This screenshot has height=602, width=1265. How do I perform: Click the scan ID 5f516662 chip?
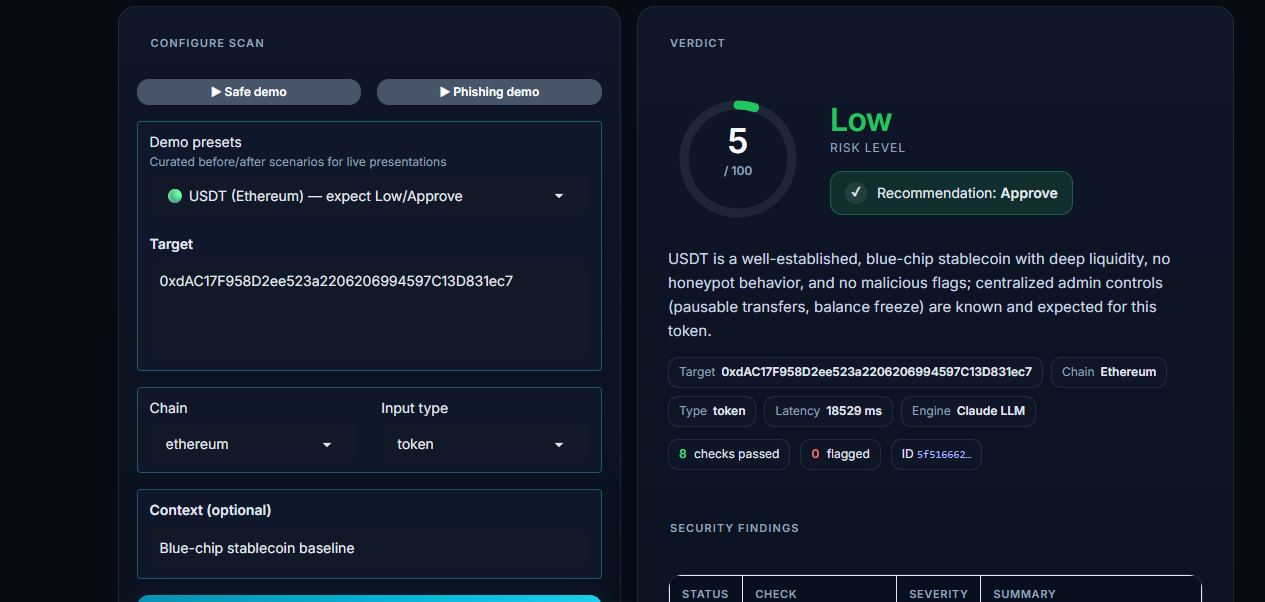coord(936,454)
